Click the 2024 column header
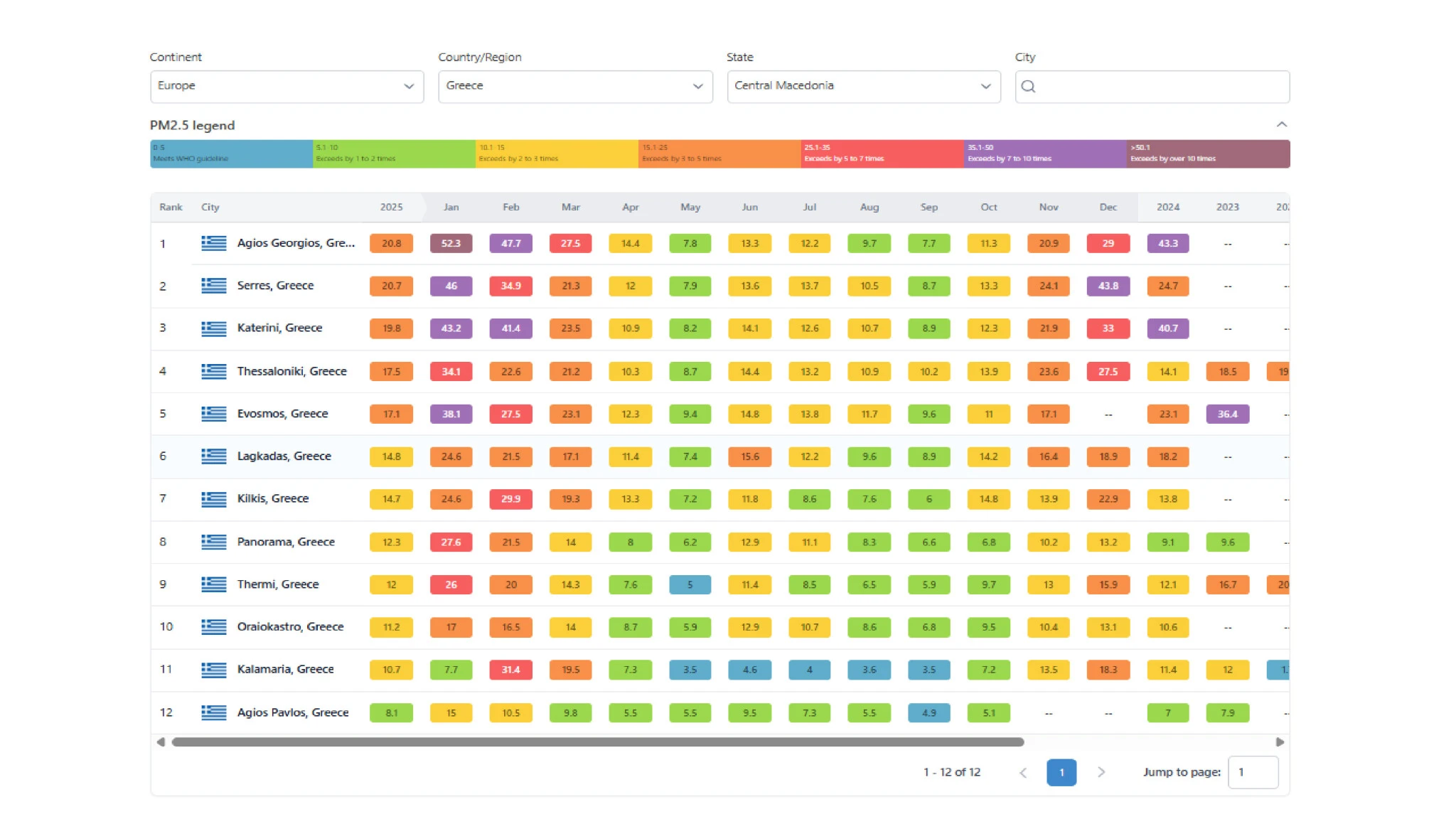 (x=1167, y=207)
